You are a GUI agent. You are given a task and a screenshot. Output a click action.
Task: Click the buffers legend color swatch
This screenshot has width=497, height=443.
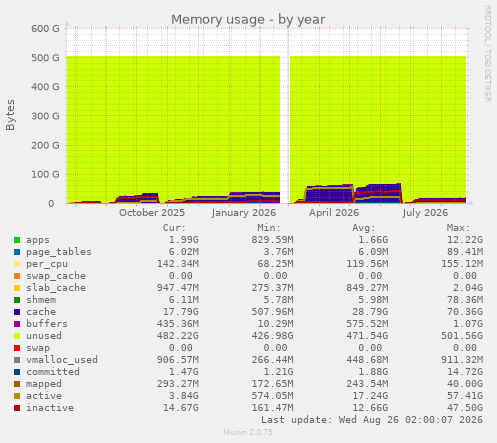tap(17, 324)
